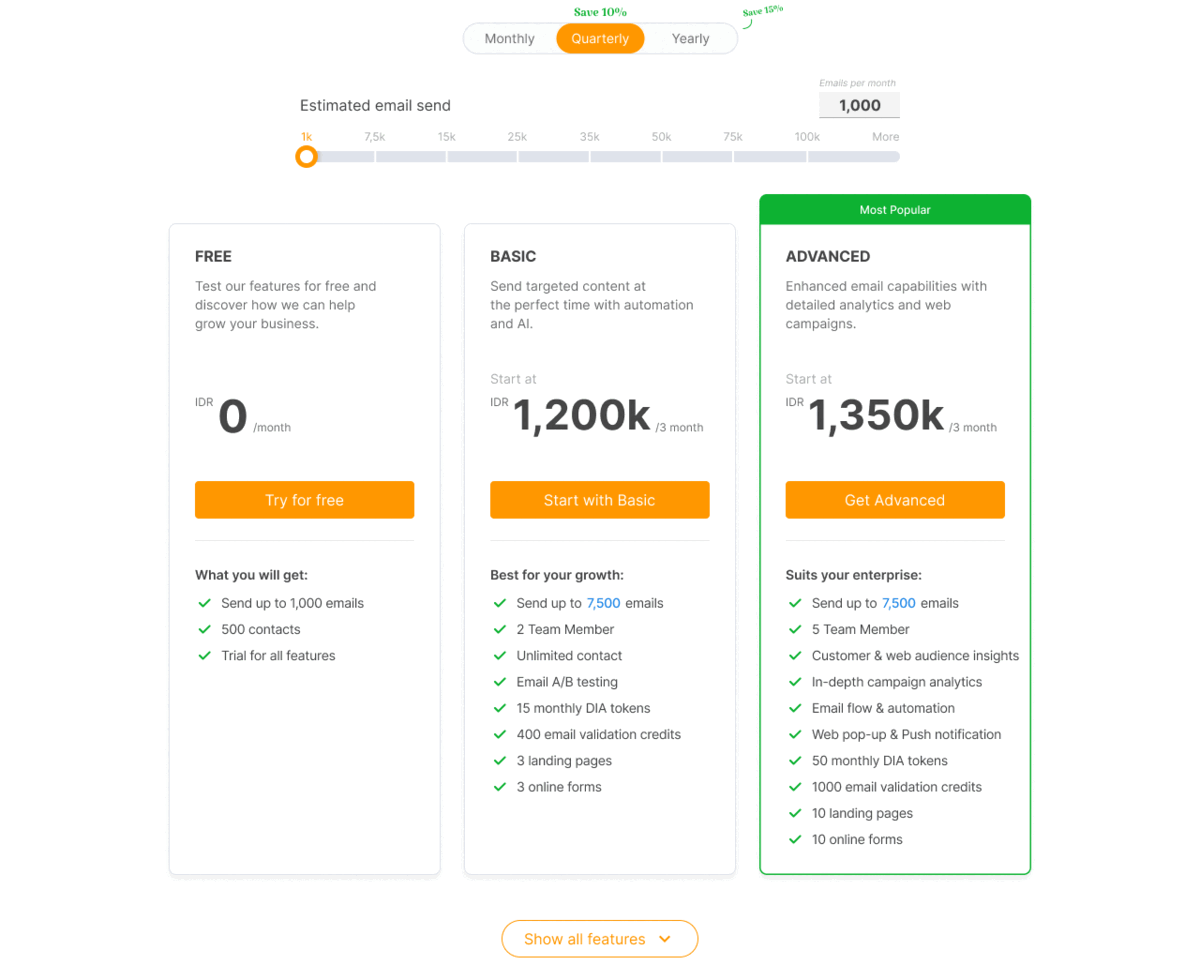The height and width of the screenshot is (980, 1200).
Task: Click the checkmark next to "500 contacts"
Action: coord(204,629)
